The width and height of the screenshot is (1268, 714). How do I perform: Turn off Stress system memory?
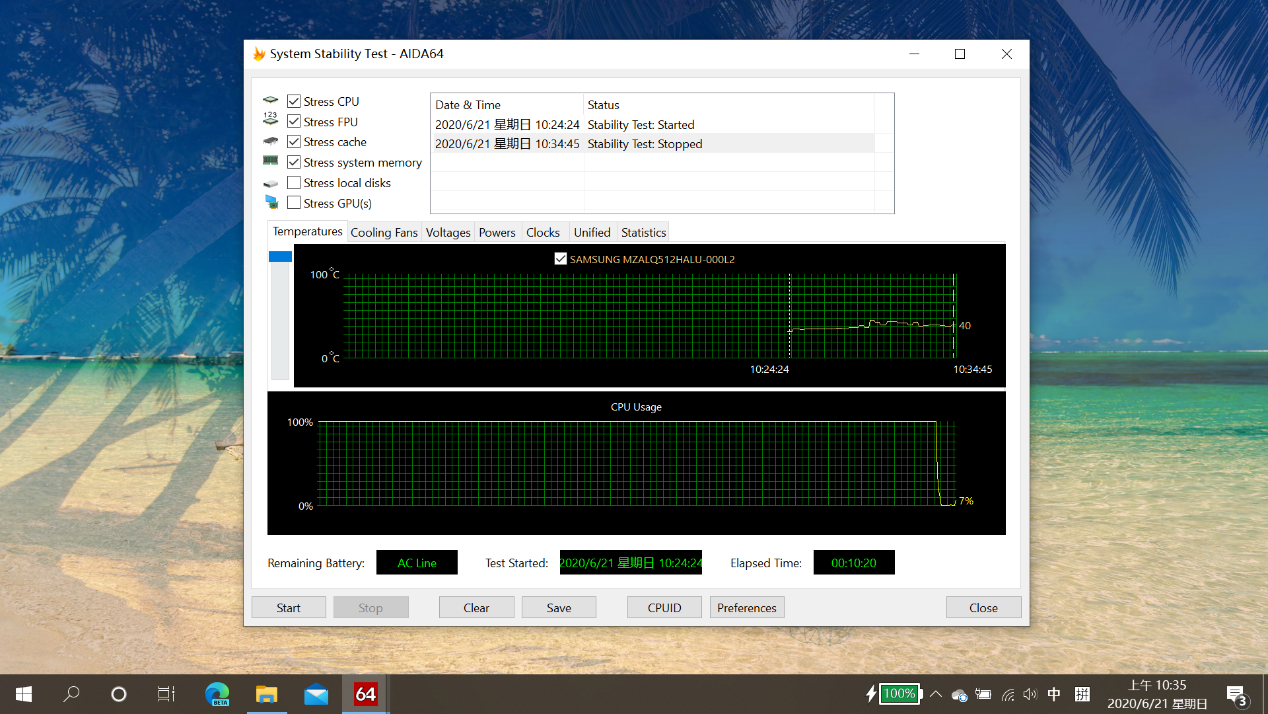(x=294, y=162)
